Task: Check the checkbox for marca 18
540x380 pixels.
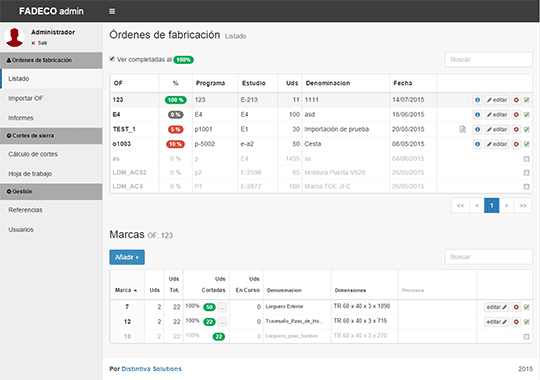Action: [527, 337]
